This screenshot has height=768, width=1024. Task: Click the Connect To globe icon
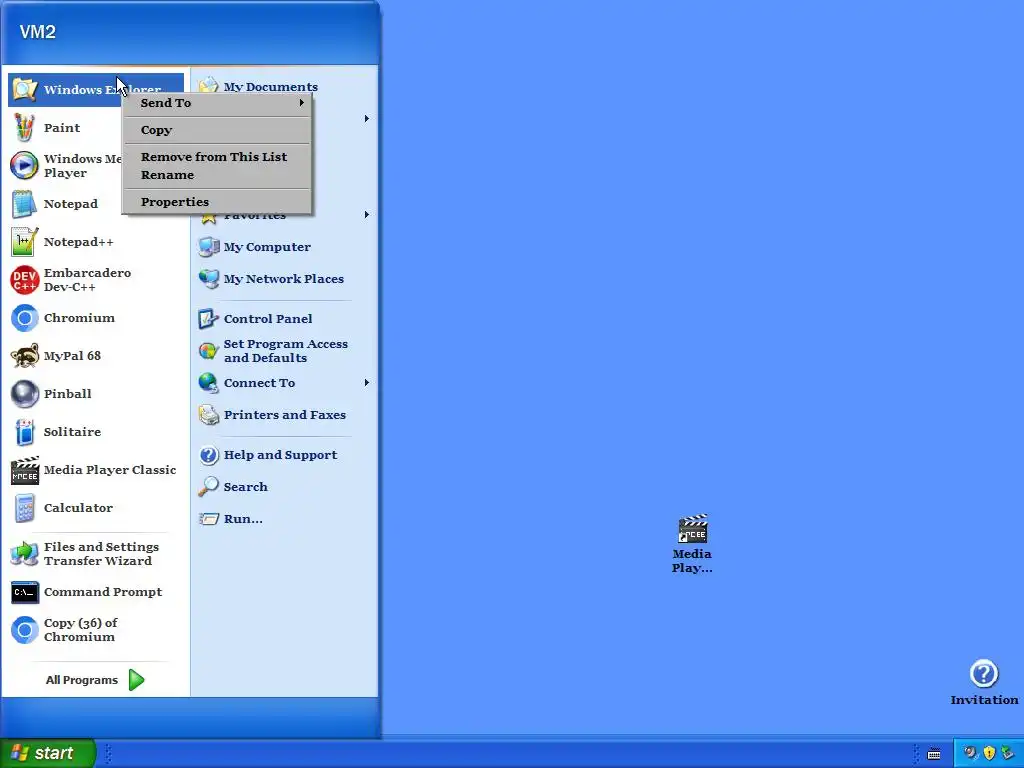tap(208, 383)
